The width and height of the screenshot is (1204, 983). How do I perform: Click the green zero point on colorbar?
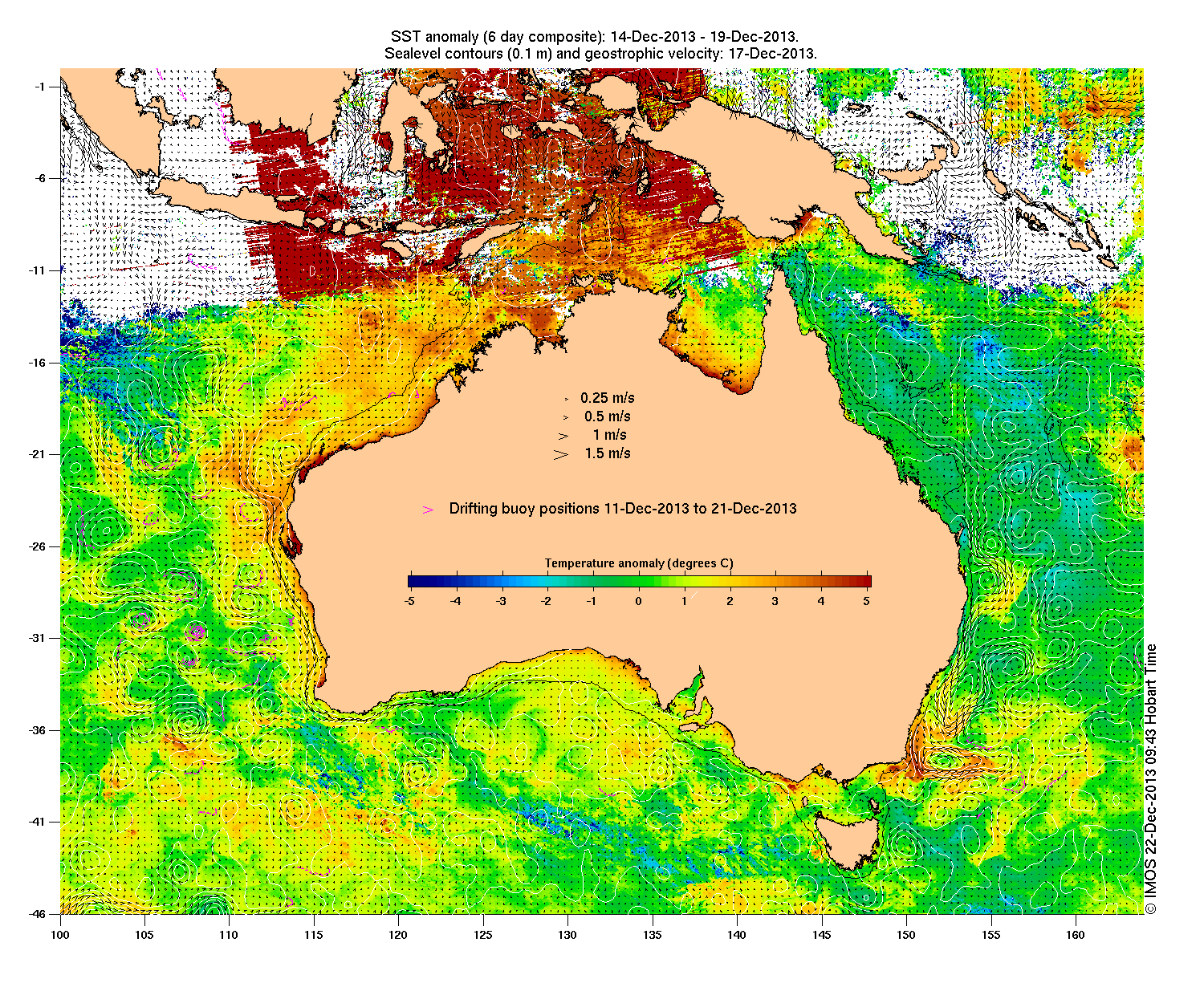[639, 582]
